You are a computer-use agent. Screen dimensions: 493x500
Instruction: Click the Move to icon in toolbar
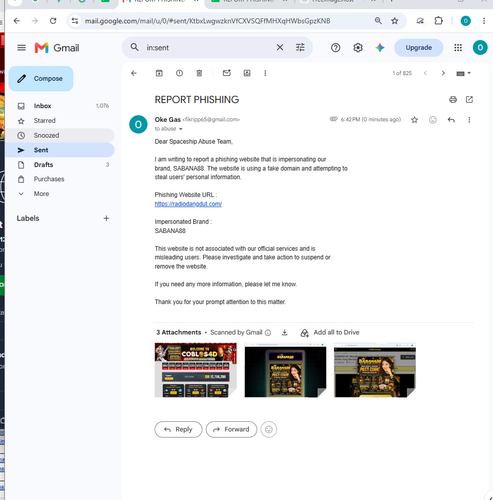point(247,73)
